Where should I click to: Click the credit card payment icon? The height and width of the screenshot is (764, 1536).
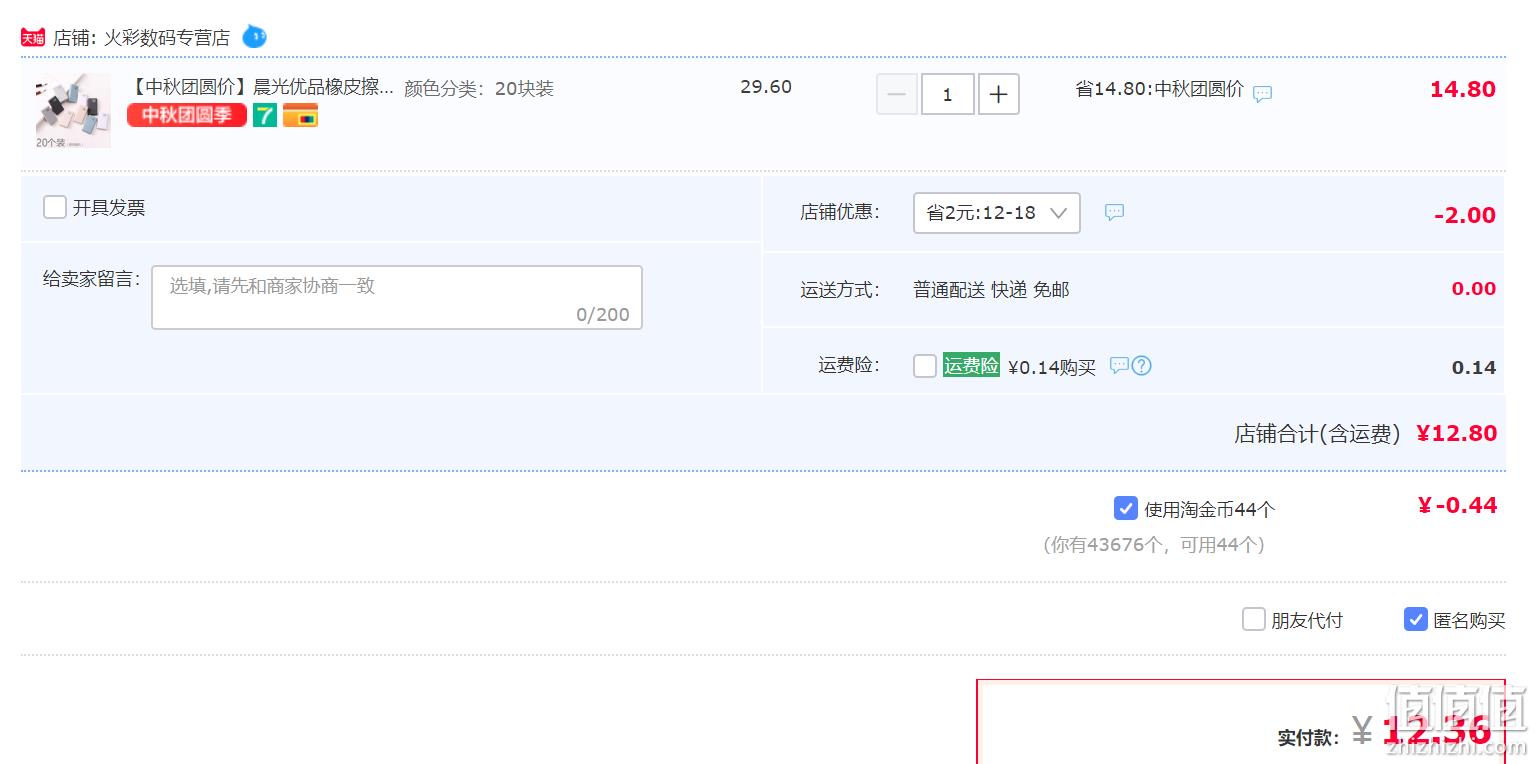[300, 115]
